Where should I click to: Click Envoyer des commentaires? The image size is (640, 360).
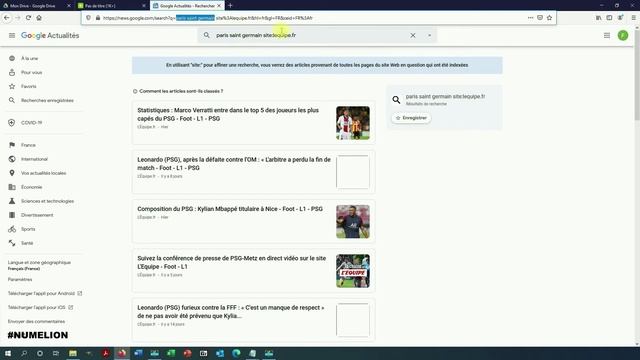click(36, 321)
